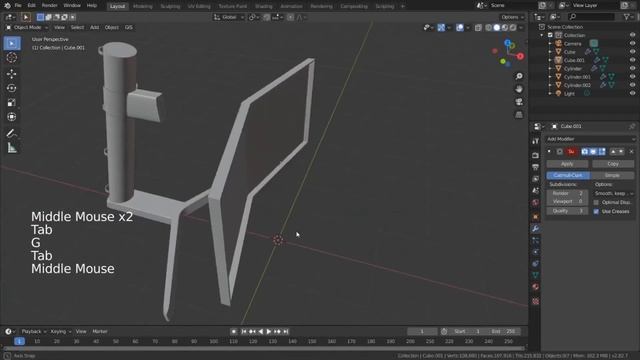Screen dimensions: 640x360
Task: Select Simple subdivision type
Action: 612,175
